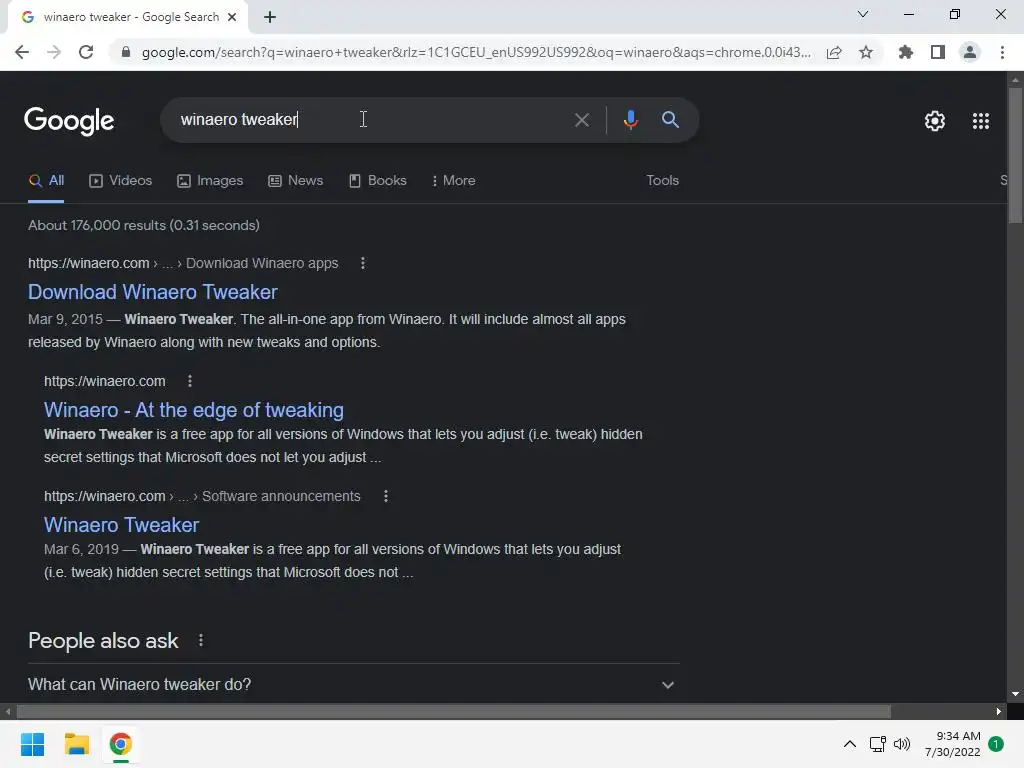
Task: Click https://winaero.com breadcrumb of first result
Action: [x=89, y=263]
